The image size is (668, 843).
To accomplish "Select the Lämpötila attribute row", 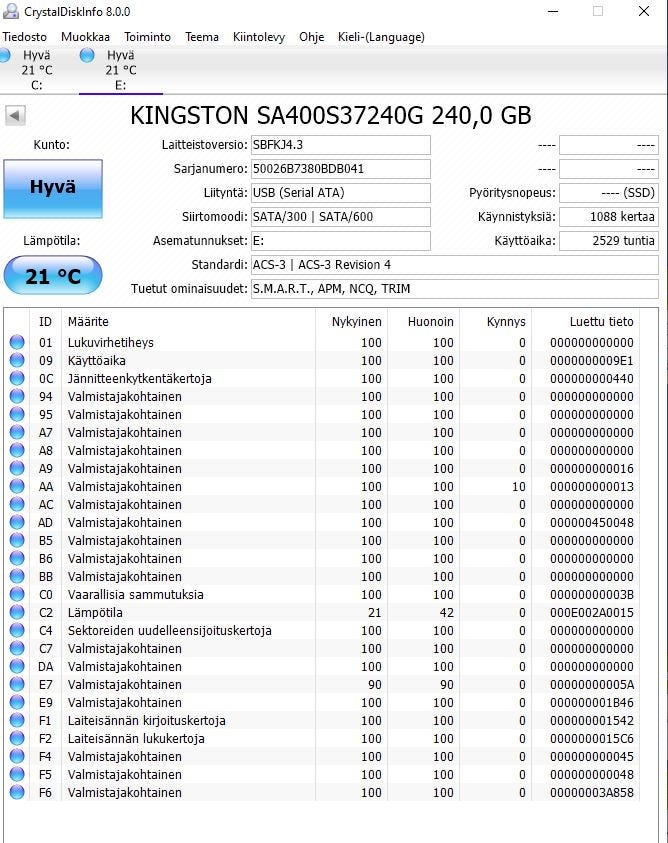I will click(323, 612).
